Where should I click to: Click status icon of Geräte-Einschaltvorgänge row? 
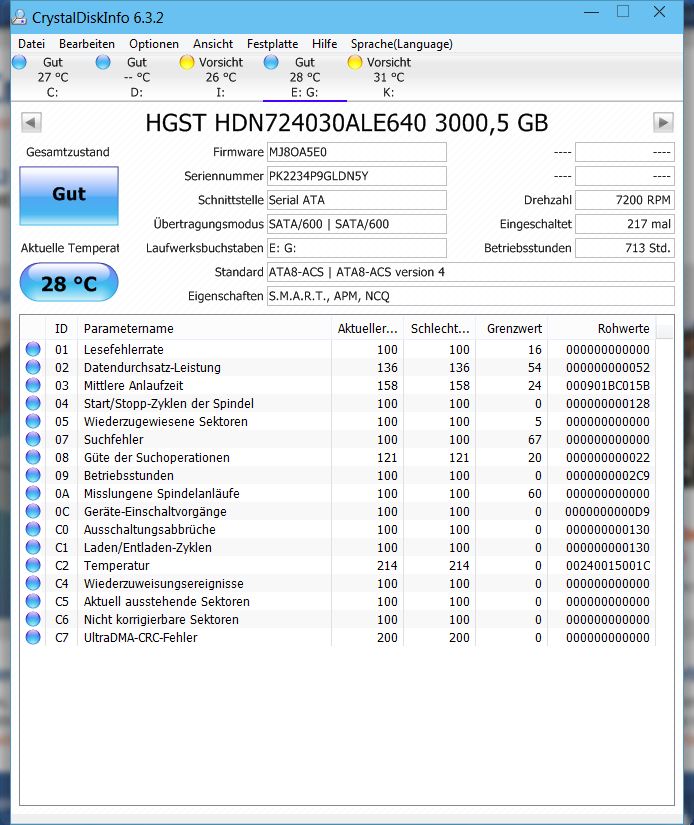click(x=33, y=511)
